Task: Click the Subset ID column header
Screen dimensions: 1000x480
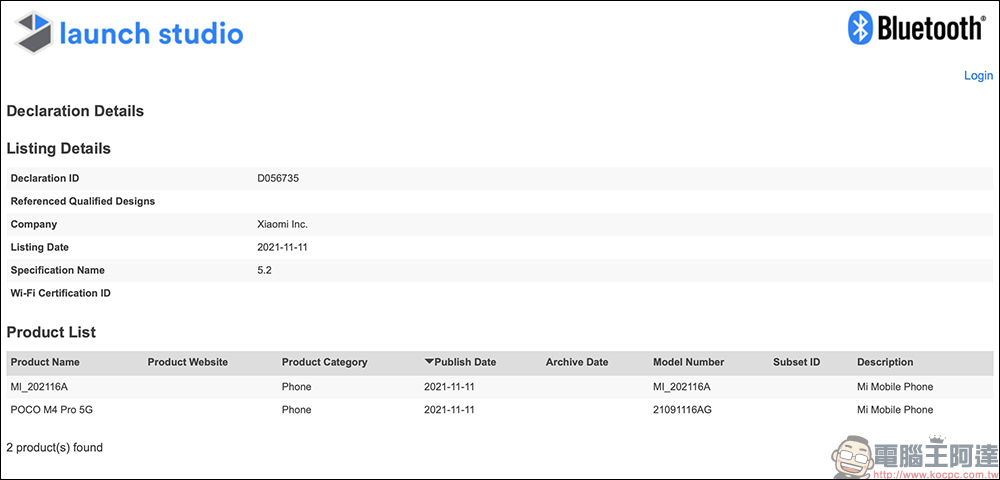Action: pyautogui.click(x=797, y=362)
